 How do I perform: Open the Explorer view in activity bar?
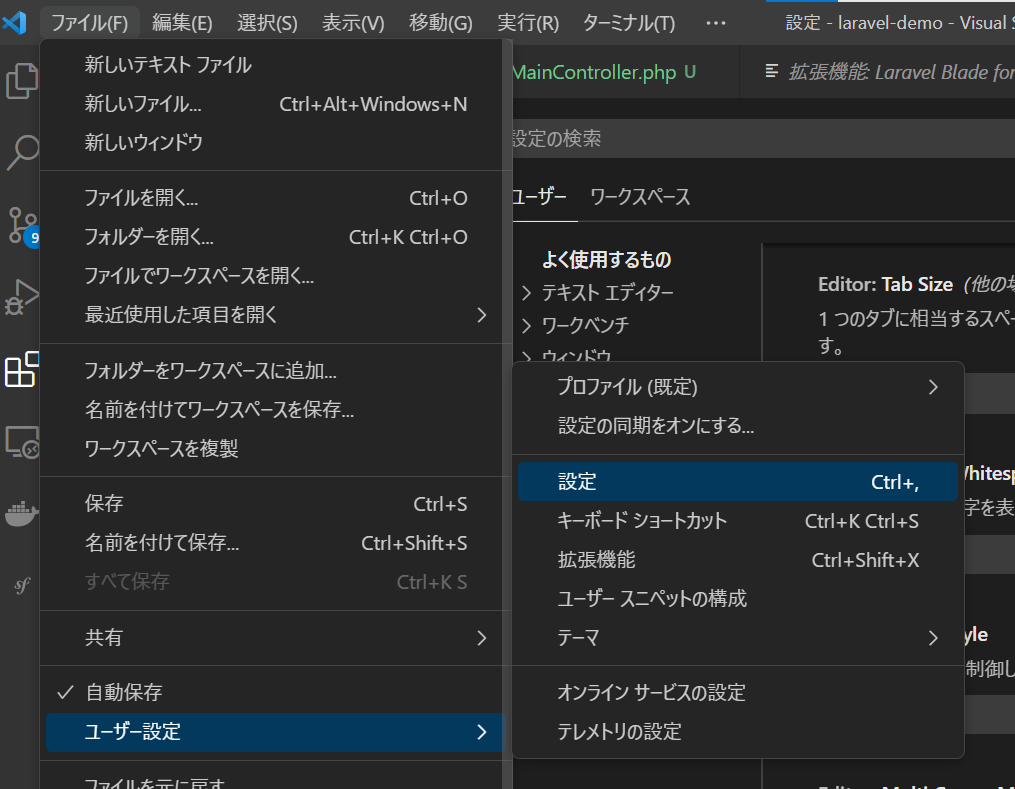21,81
